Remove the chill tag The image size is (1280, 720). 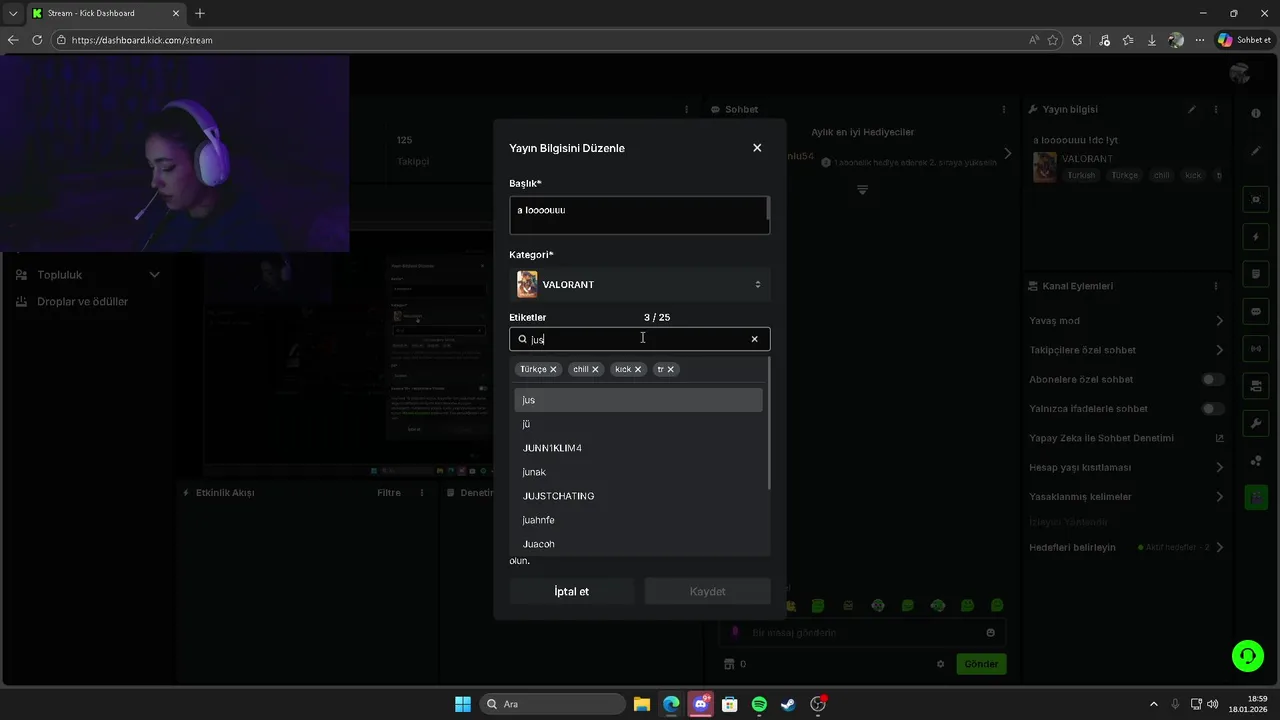coord(595,369)
